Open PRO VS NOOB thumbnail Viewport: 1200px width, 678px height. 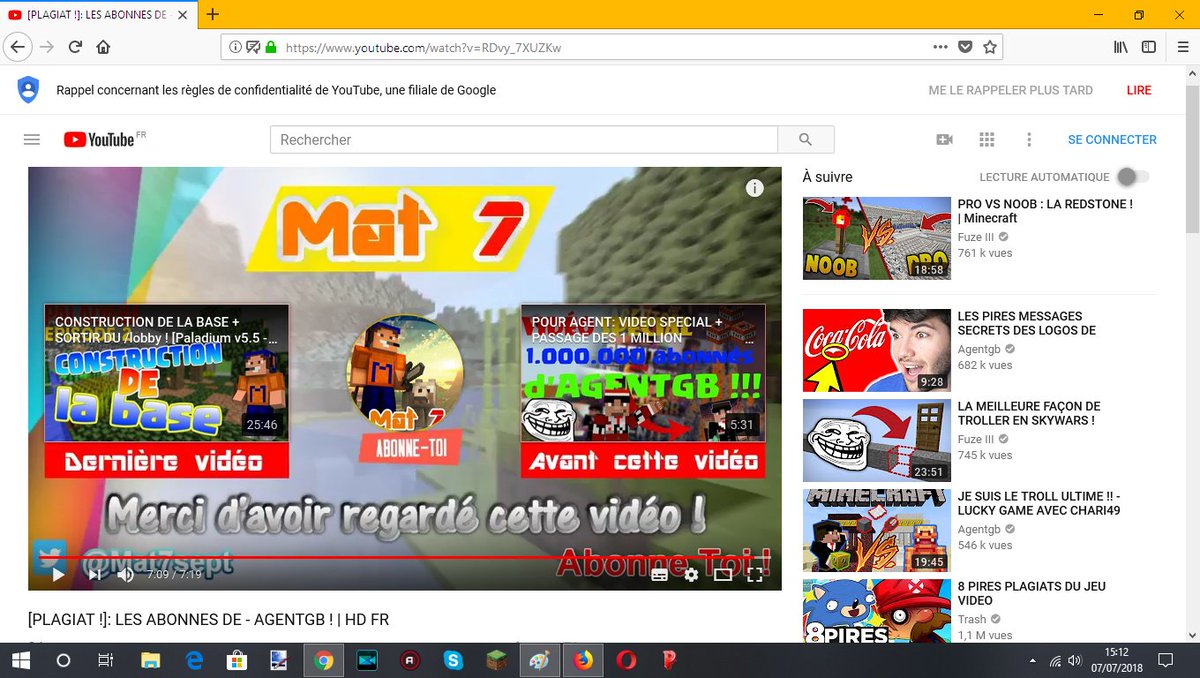[x=877, y=238]
